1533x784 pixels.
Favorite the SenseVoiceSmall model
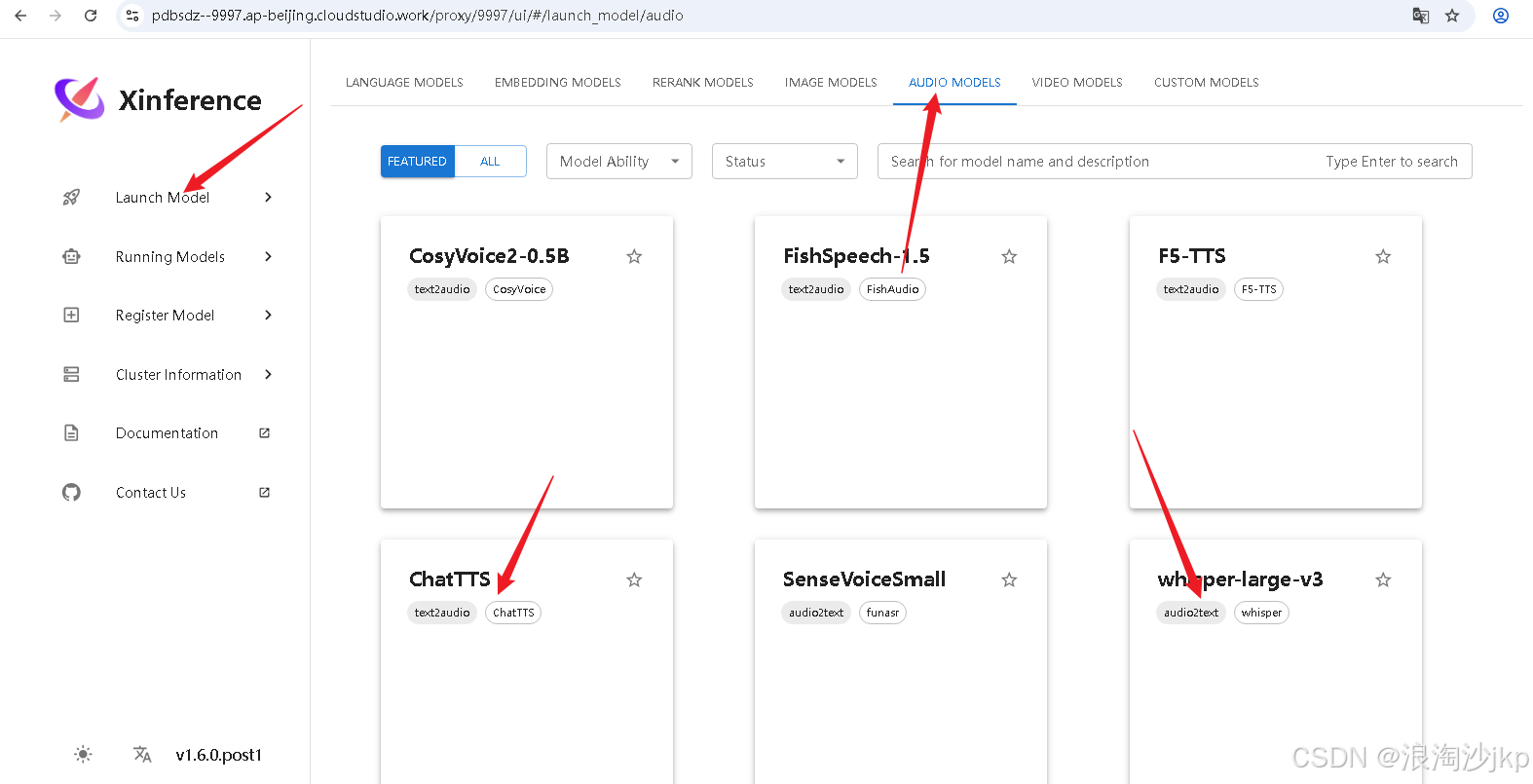click(1009, 579)
